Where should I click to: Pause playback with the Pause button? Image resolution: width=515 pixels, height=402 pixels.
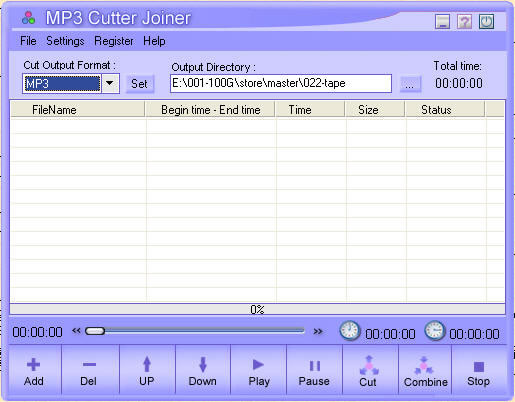click(314, 371)
